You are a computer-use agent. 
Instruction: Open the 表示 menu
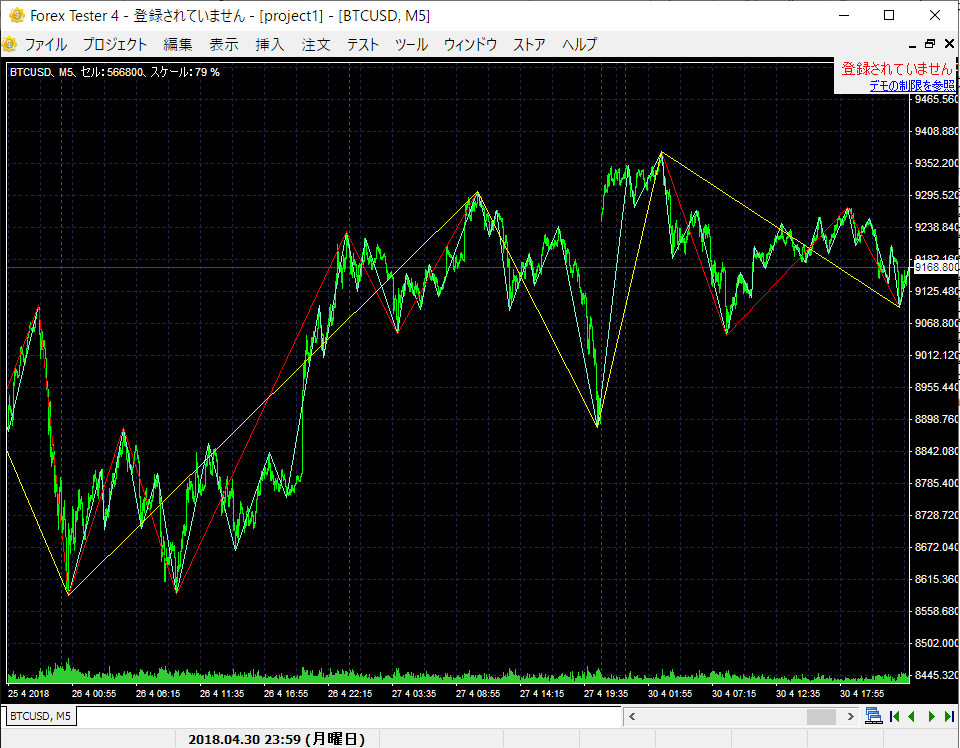pyautogui.click(x=223, y=45)
